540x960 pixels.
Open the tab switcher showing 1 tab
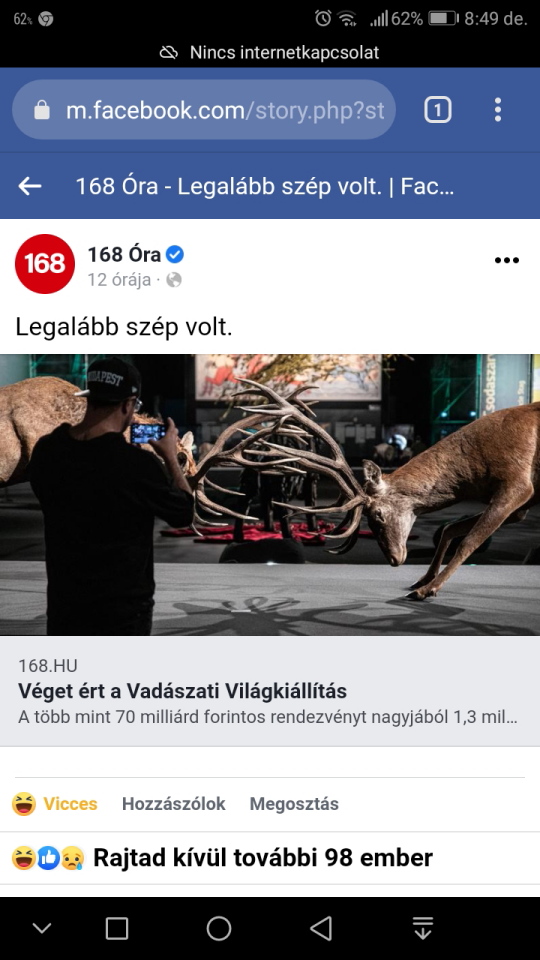[x=437, y=111]
